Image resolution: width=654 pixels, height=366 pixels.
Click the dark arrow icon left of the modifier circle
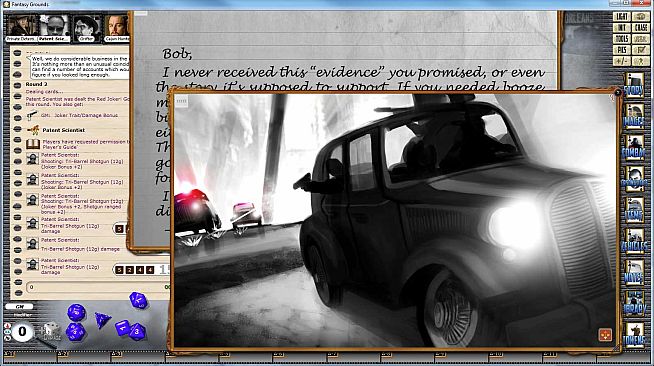coord(7,338)
